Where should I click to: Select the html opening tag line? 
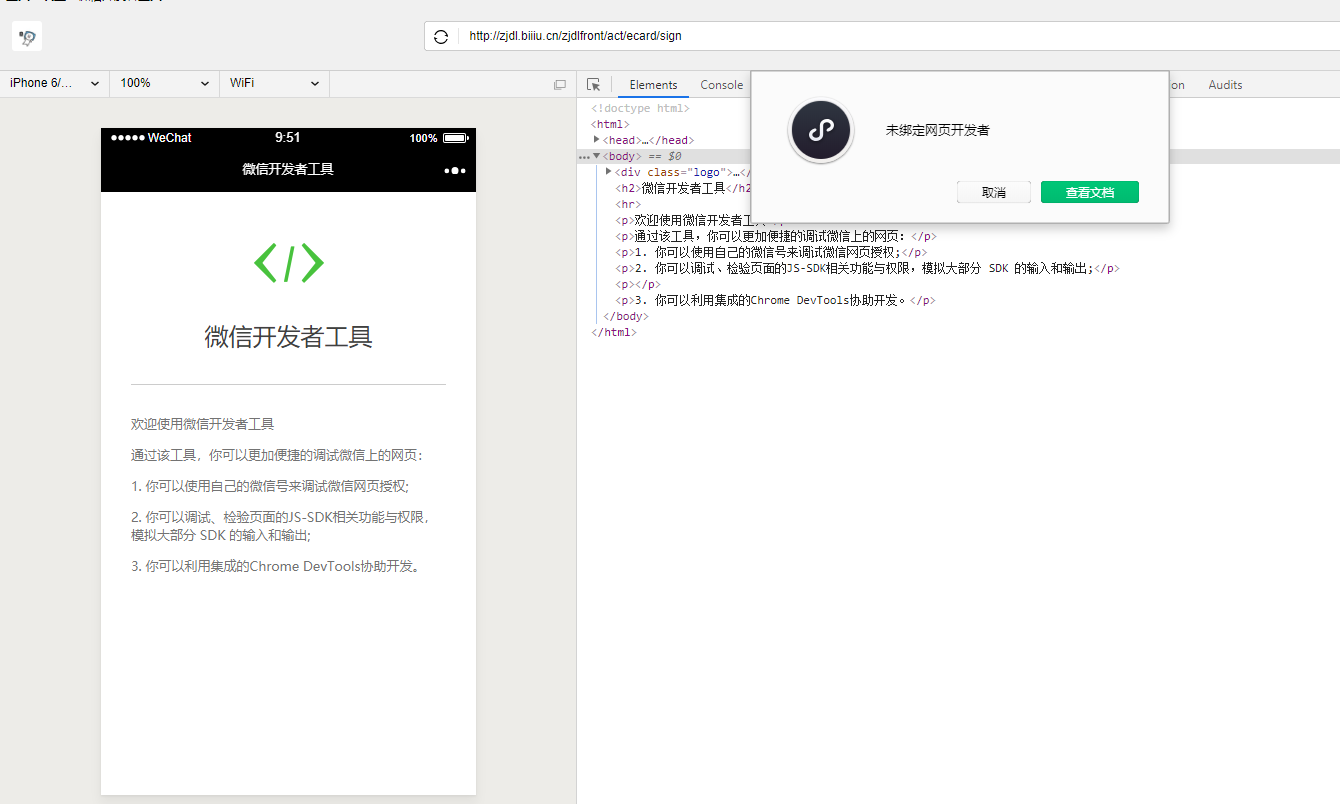pos(611,124)
